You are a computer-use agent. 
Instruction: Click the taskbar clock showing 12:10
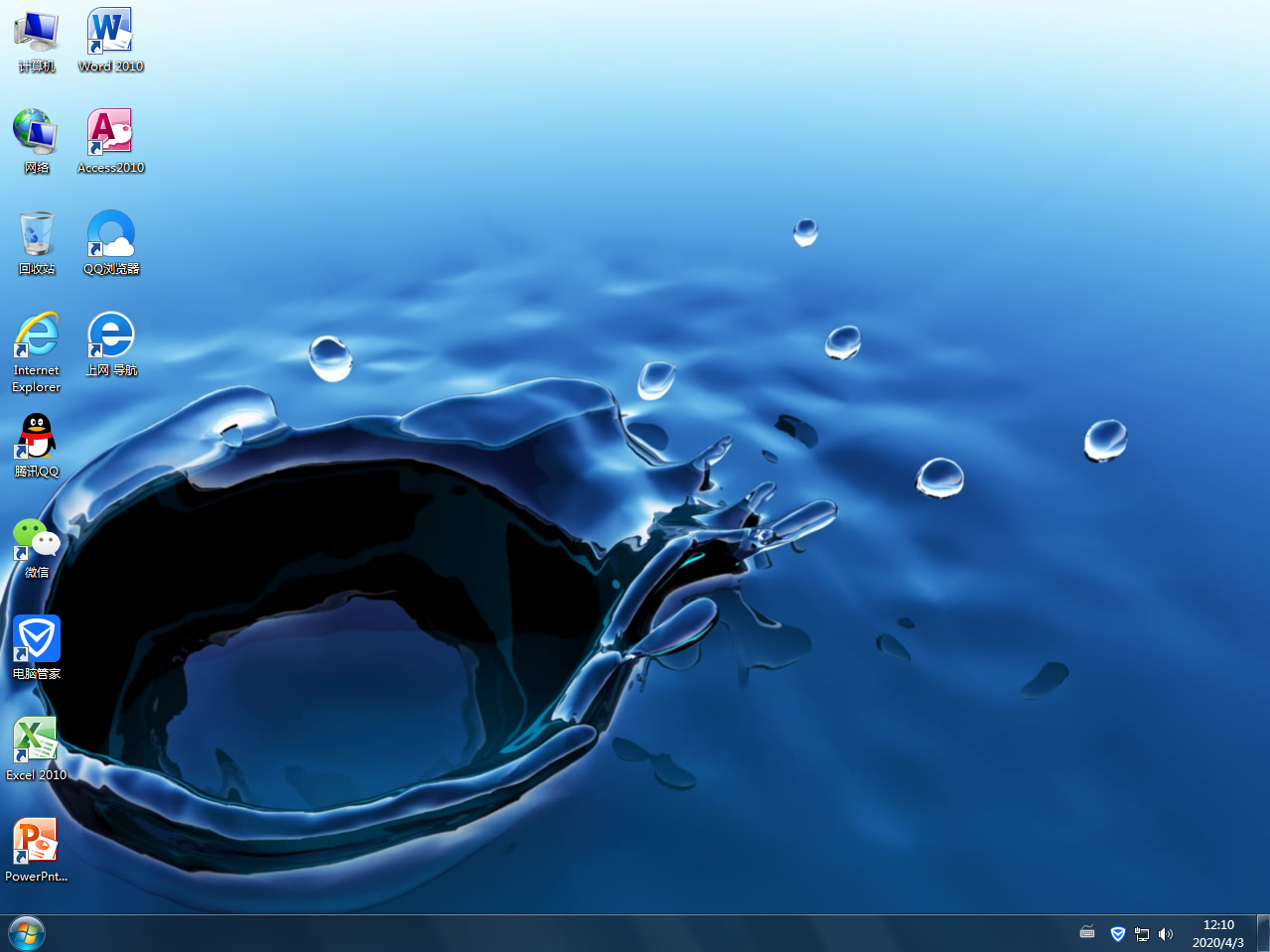[1217, 933]
